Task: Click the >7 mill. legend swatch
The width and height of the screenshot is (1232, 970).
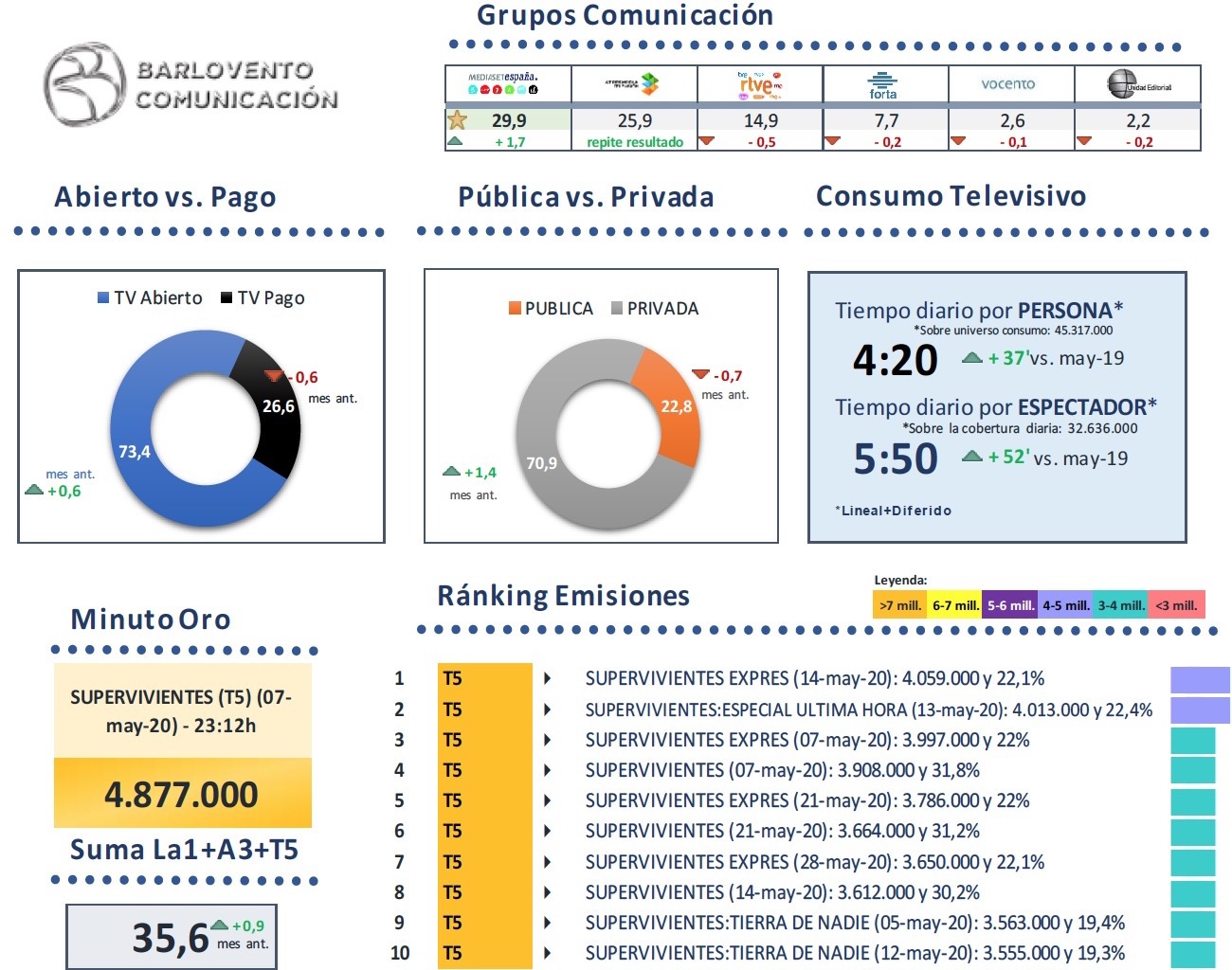Action: point(899,604)
